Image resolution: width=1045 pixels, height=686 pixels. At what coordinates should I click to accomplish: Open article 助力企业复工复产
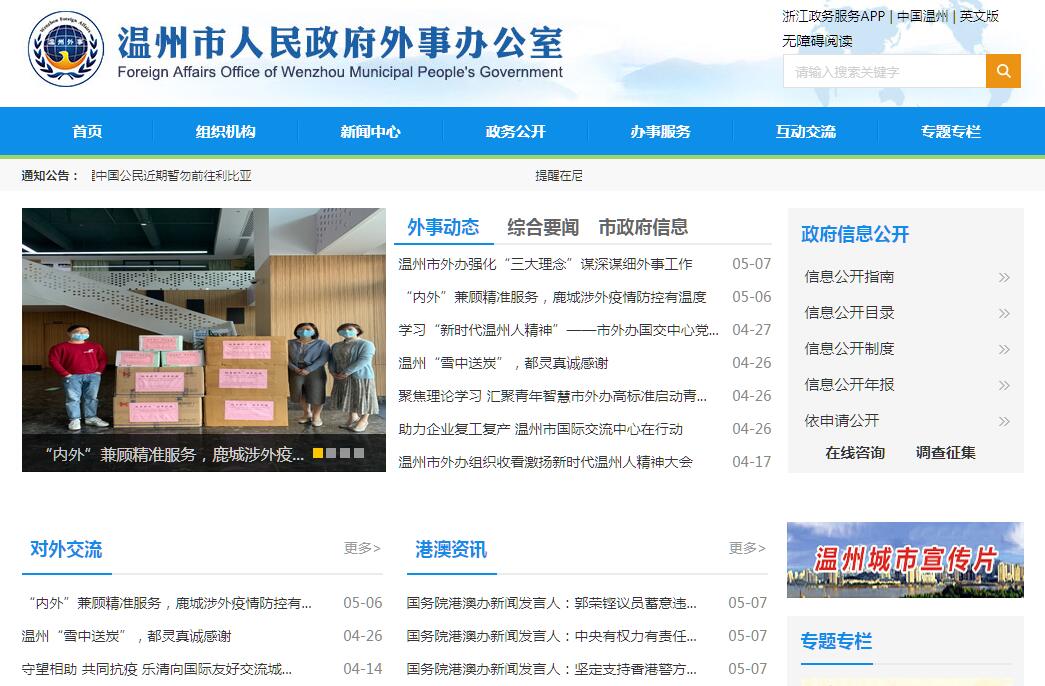click(540, 429)
